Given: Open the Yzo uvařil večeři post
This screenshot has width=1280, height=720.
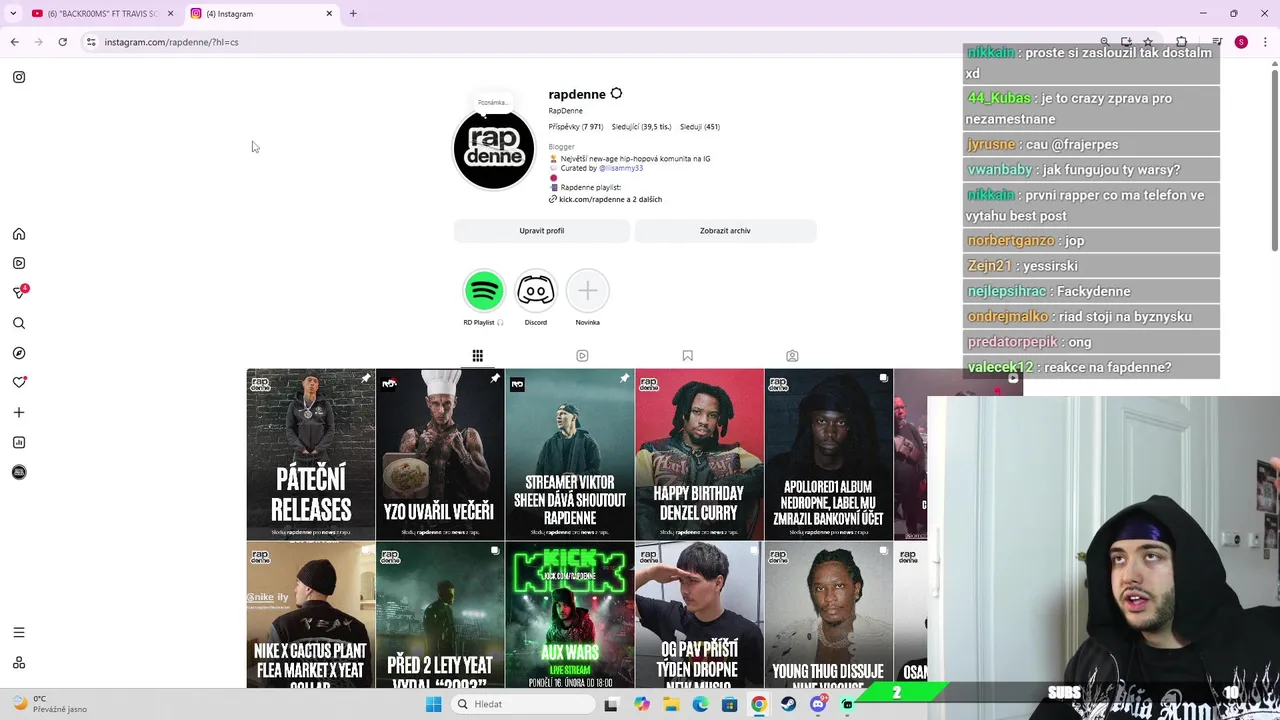Looking at the screenshot, I should [x=440, y=454].
